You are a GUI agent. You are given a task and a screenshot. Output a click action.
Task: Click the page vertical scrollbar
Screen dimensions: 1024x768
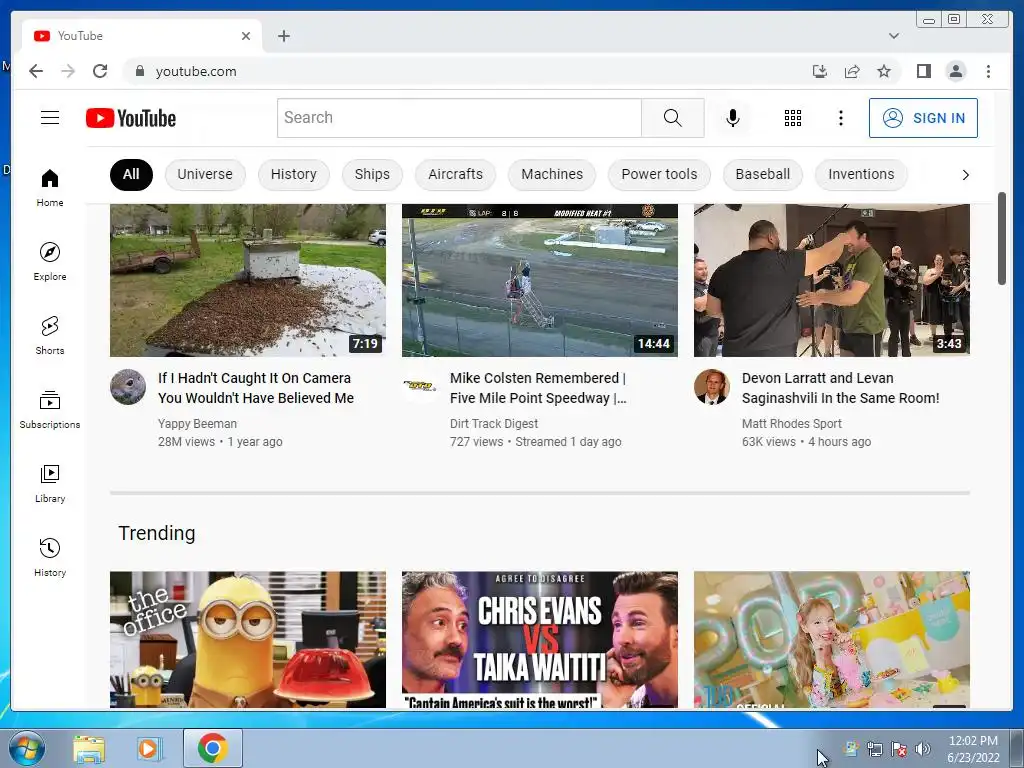tap(1002, 238)
